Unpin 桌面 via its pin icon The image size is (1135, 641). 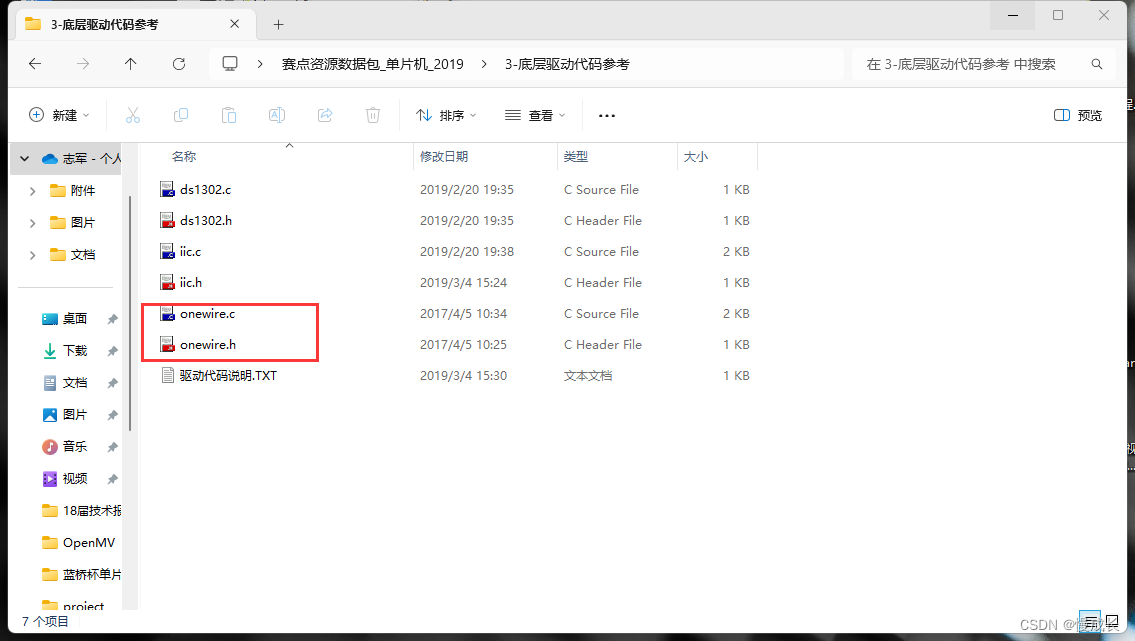[x=112, y=319]
